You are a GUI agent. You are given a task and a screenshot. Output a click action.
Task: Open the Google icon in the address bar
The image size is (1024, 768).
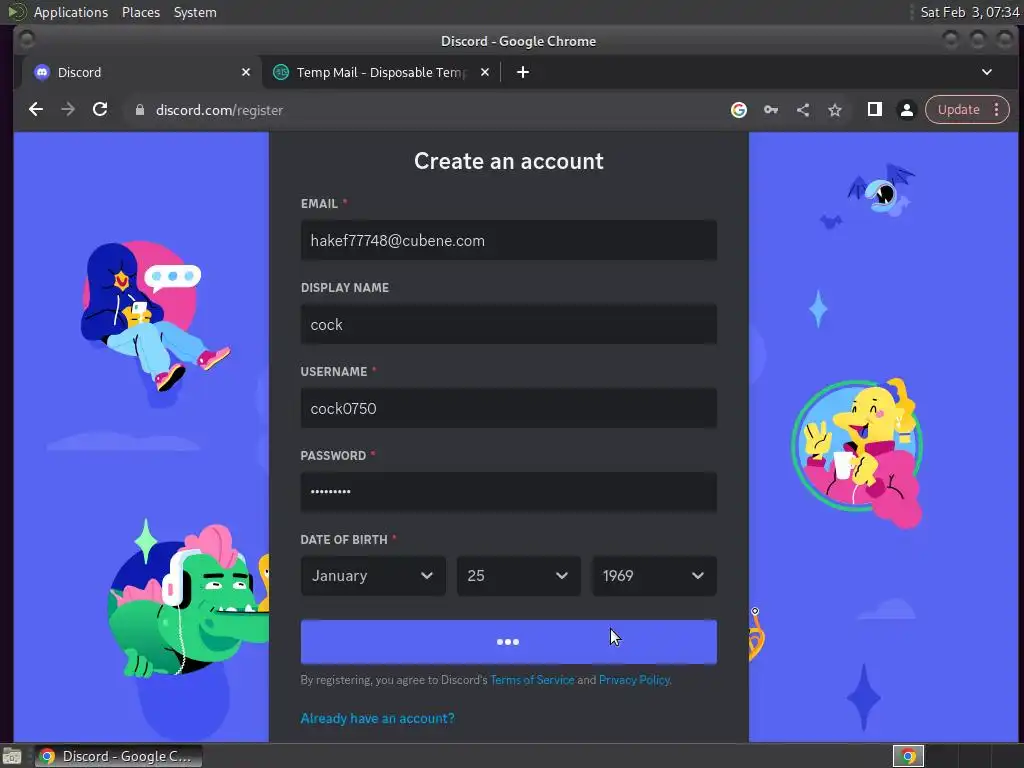point(739,110)
